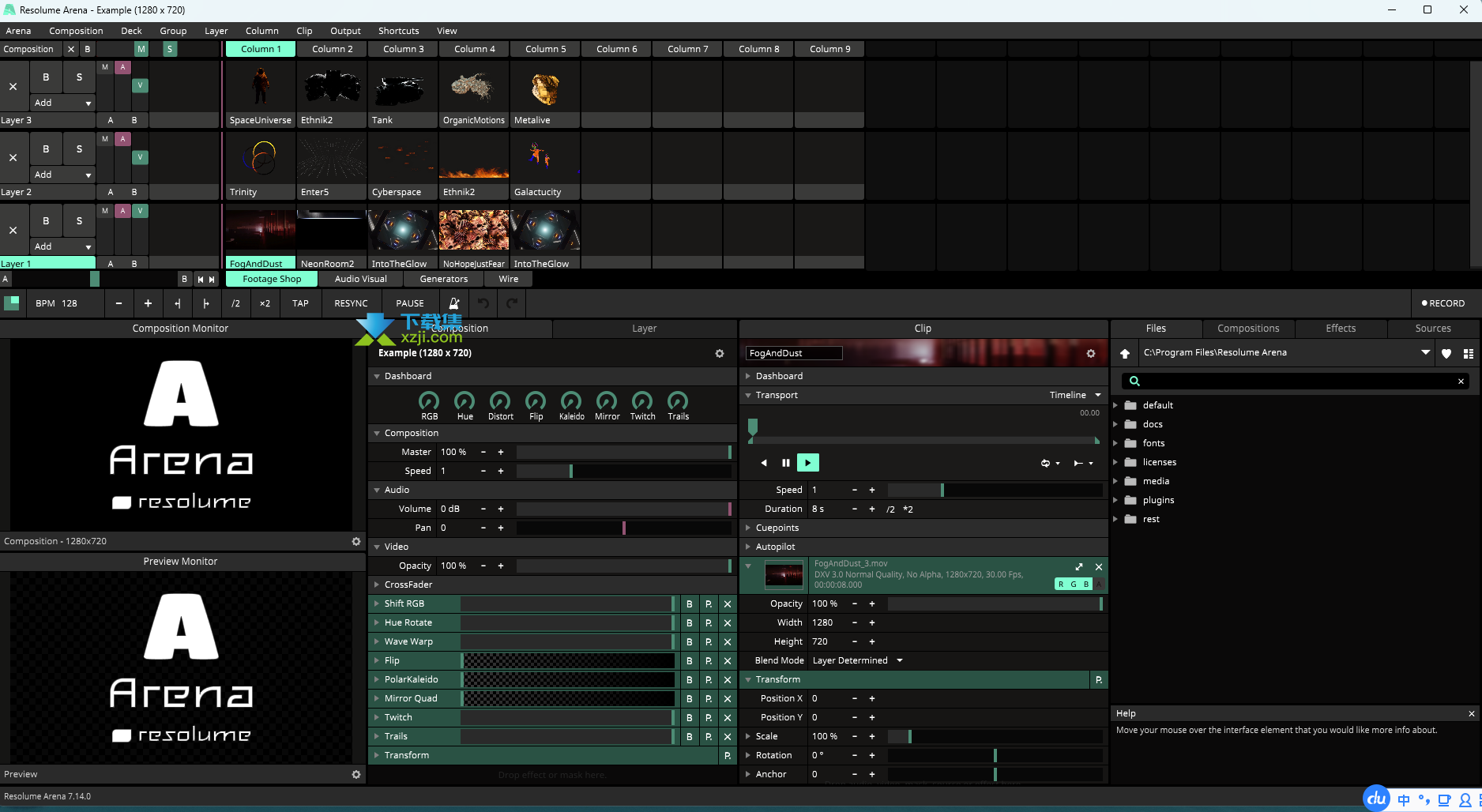The image size is (1482, 812).
Task: Adjust the clip Rotation slider
Action: coord(995,755)
